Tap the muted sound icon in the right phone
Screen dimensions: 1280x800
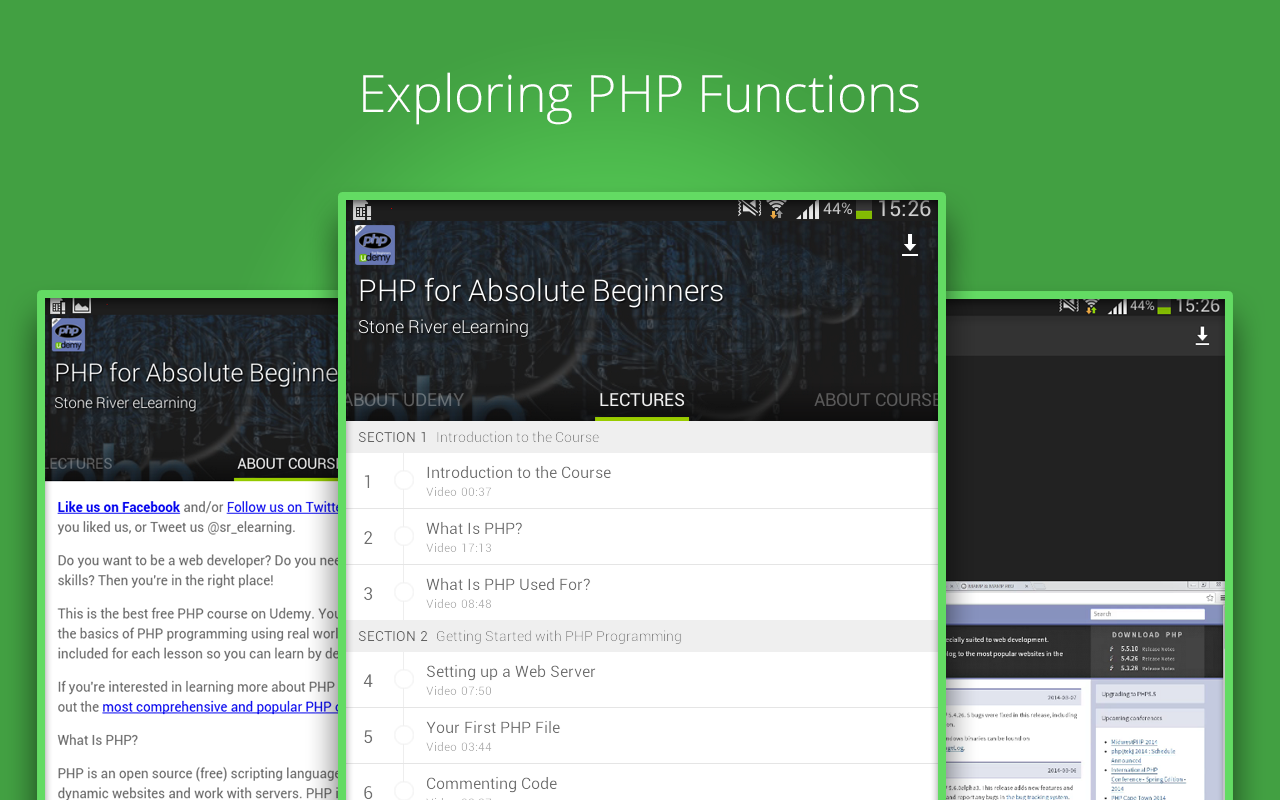tap(1069, 306)
